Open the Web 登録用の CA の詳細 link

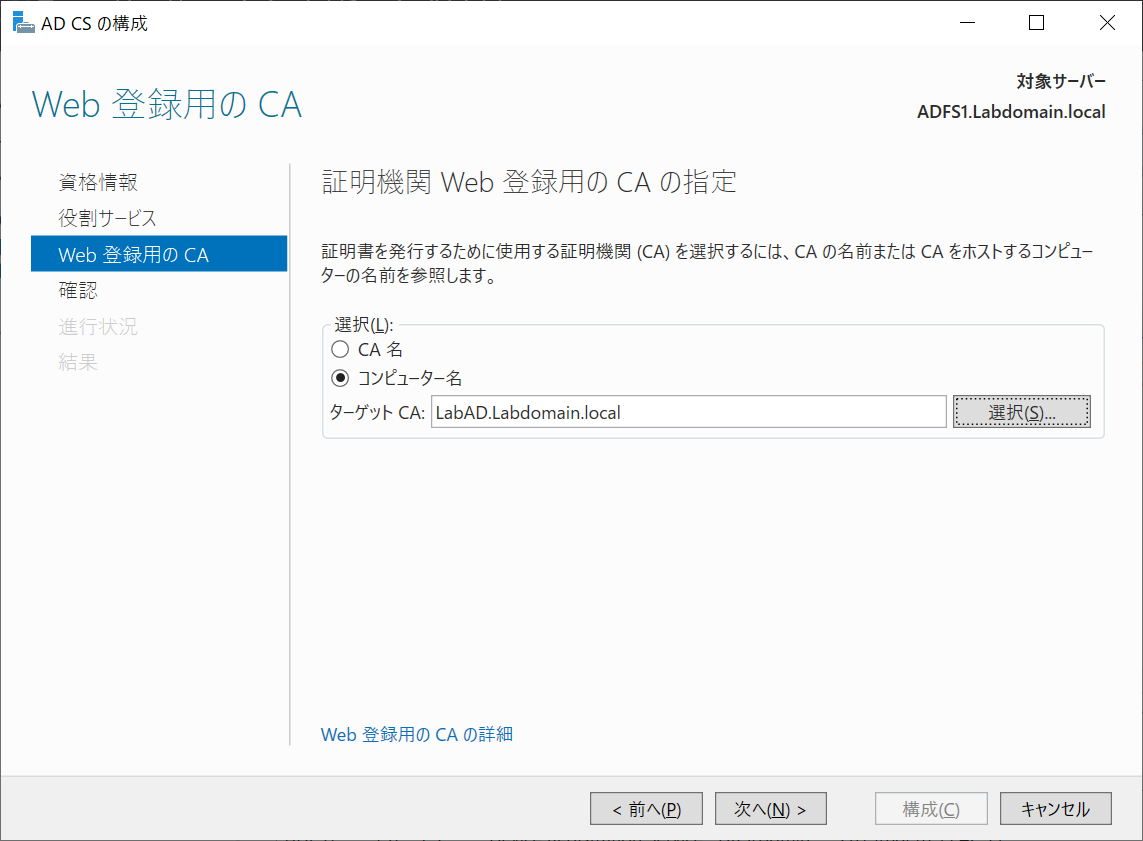(x=416, y=734)
